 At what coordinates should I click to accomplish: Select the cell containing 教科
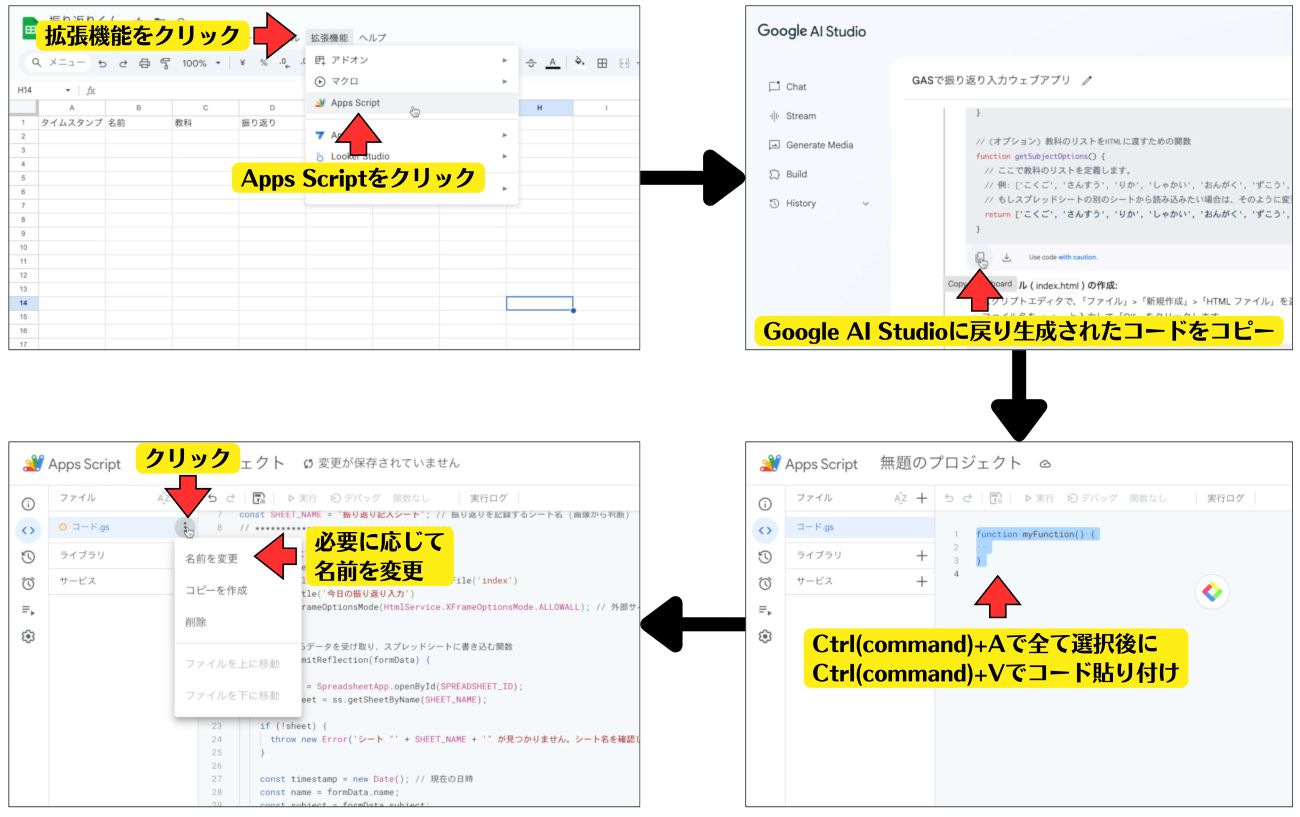click(x=205, y=122)
